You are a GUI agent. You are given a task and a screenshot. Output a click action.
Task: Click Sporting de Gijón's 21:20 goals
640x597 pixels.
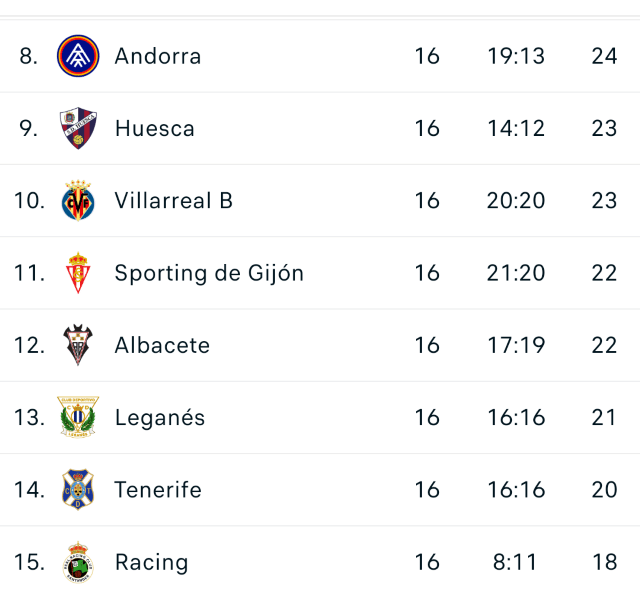[516, 273]
